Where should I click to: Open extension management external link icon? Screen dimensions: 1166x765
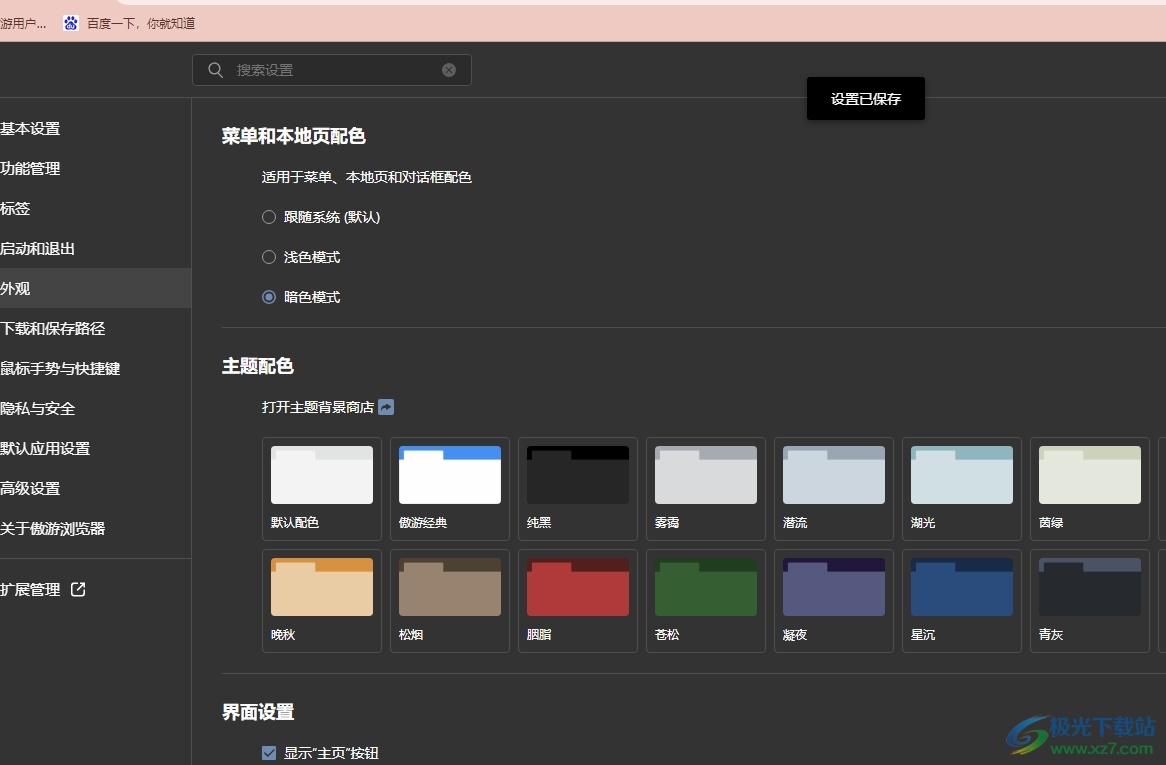coord(78,590)
